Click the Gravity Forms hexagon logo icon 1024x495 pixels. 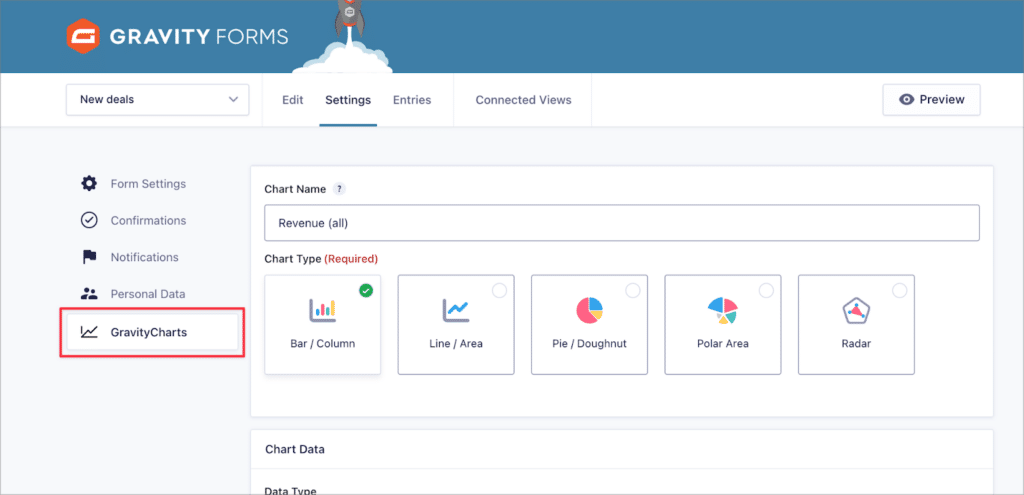(x=83, y=37)
